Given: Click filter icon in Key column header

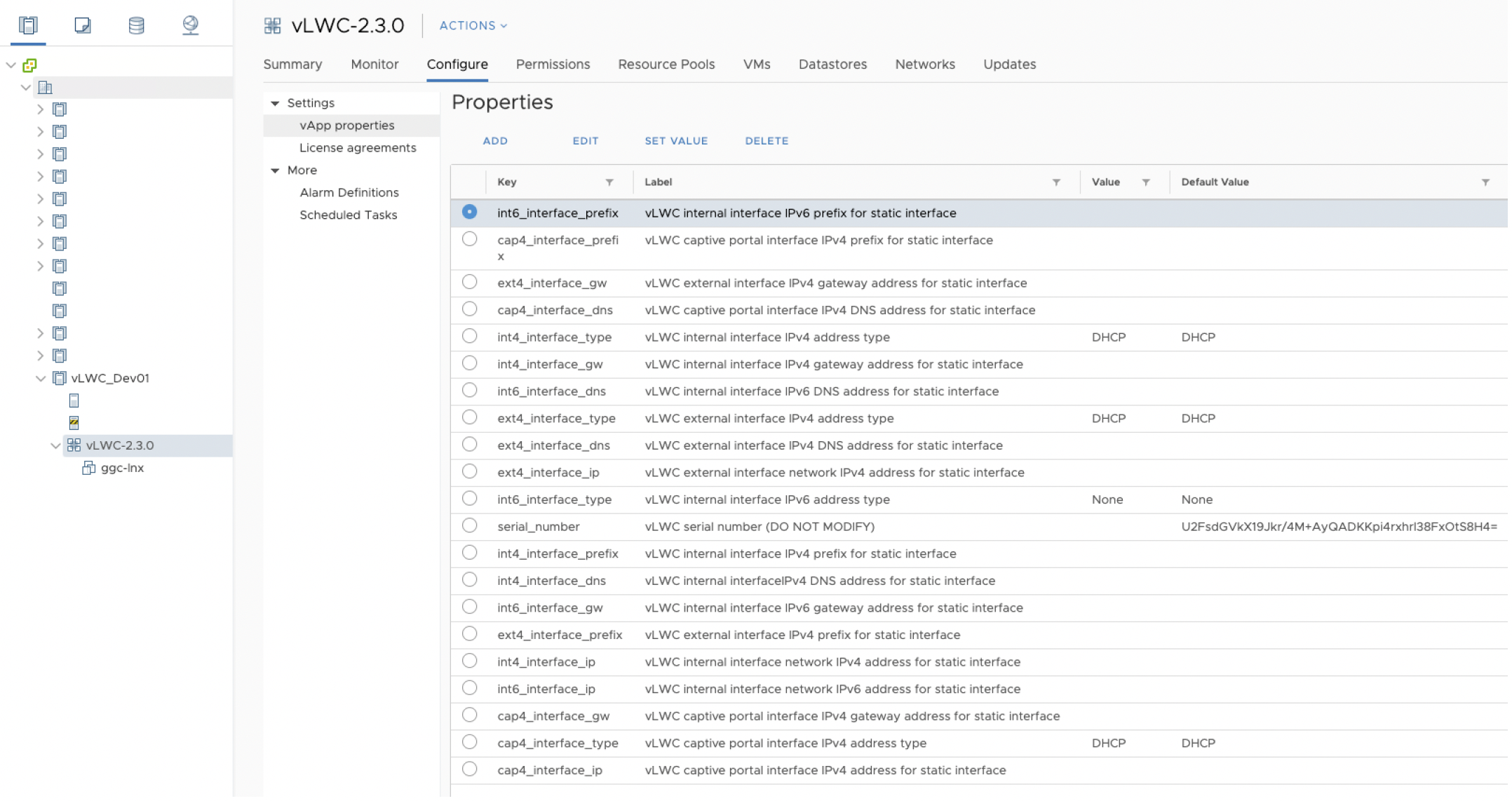Looking at the screenshot, I should [x=610, y=182].
